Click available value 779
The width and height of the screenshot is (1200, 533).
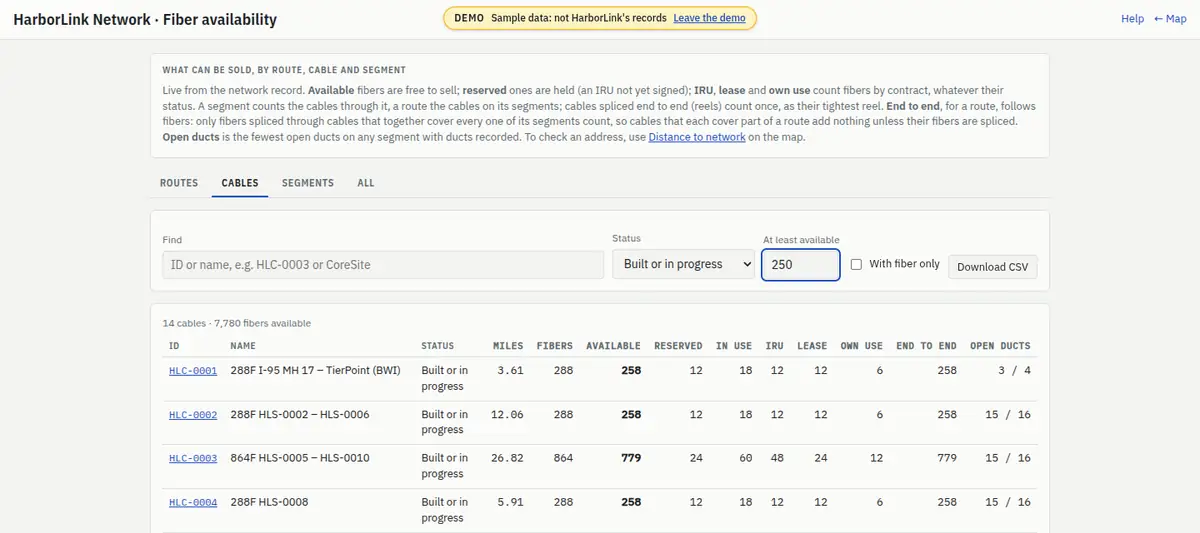(x=630, y=458)
